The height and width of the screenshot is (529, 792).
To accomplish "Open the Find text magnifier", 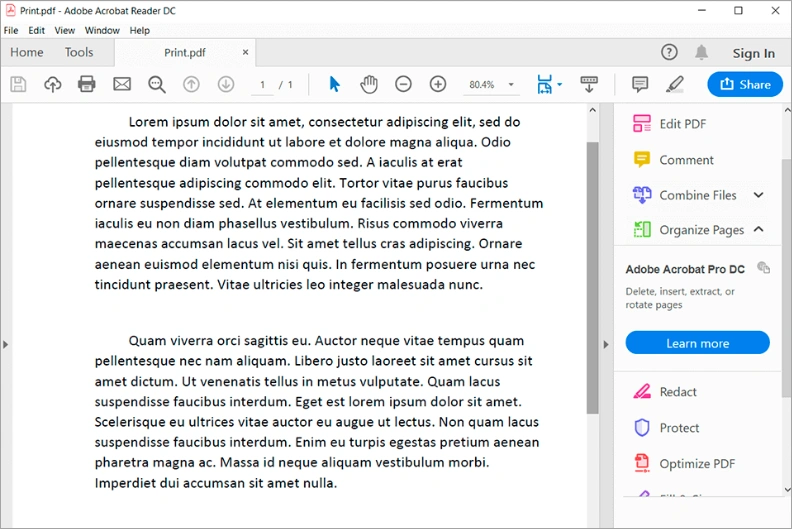I will point(157,84).
